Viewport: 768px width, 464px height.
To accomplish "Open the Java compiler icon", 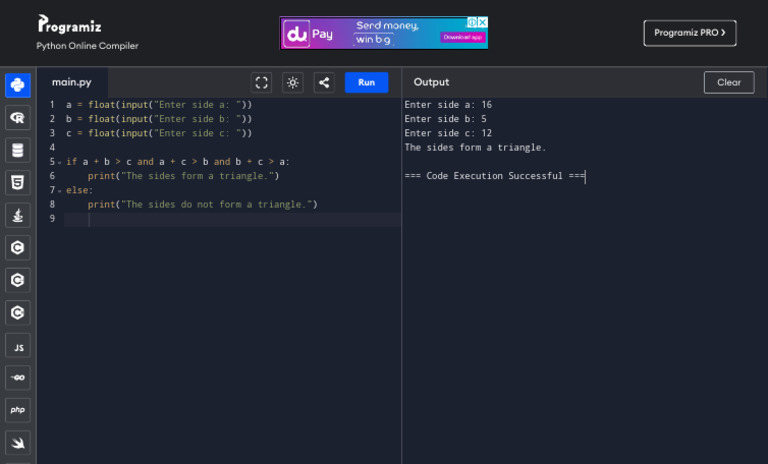I will (18, 215).
